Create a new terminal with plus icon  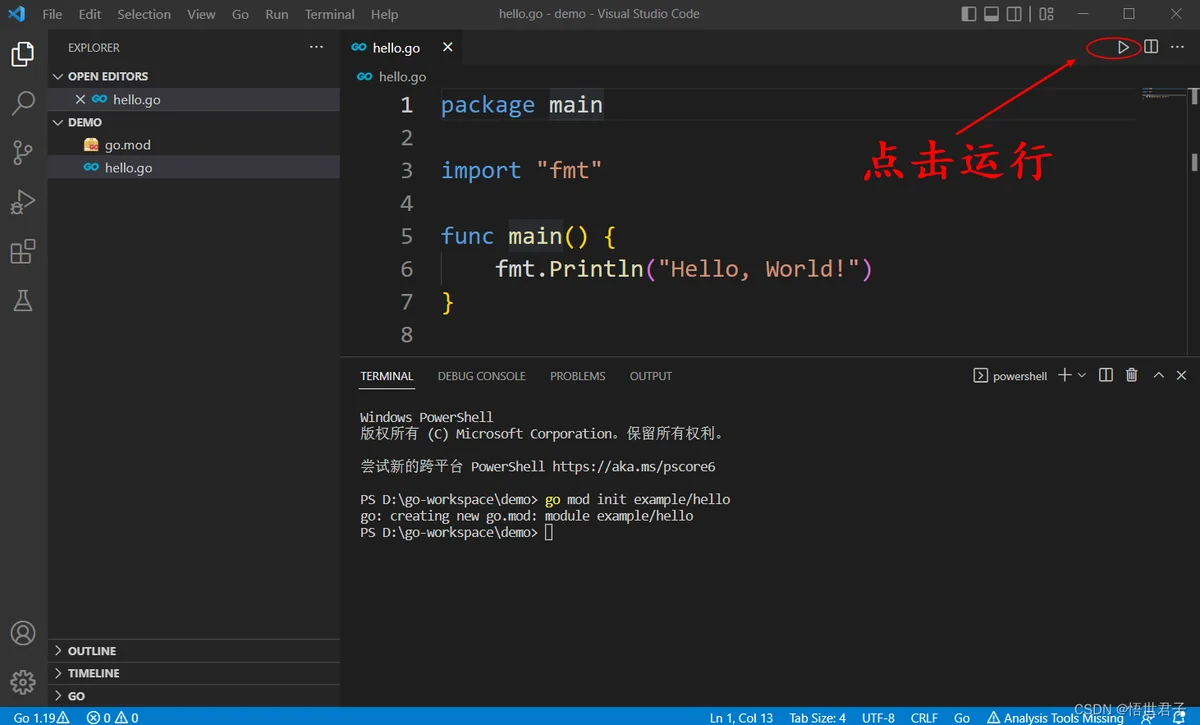[x=1065, y=375]
